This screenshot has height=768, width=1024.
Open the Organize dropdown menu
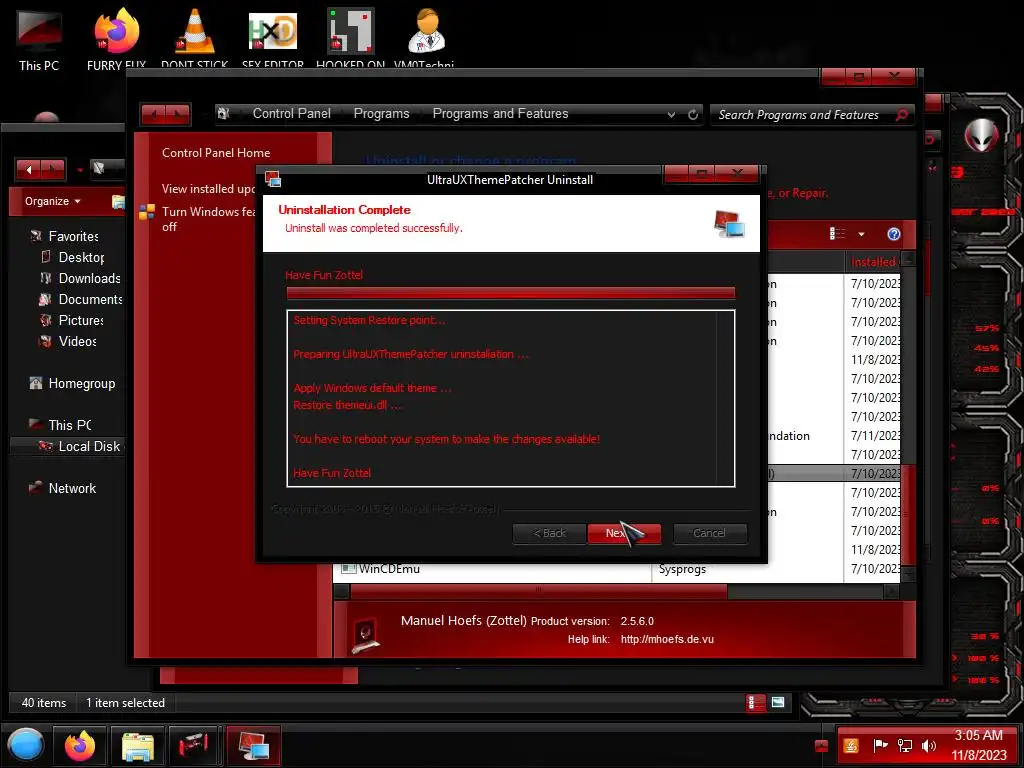(x=52, y=201)
